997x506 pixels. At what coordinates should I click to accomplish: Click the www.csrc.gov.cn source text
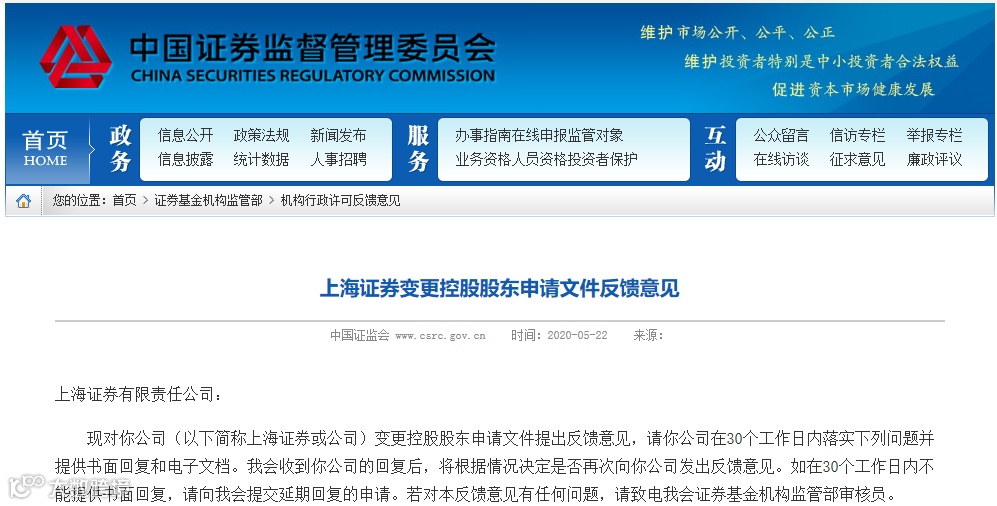(x=440, y=336)
